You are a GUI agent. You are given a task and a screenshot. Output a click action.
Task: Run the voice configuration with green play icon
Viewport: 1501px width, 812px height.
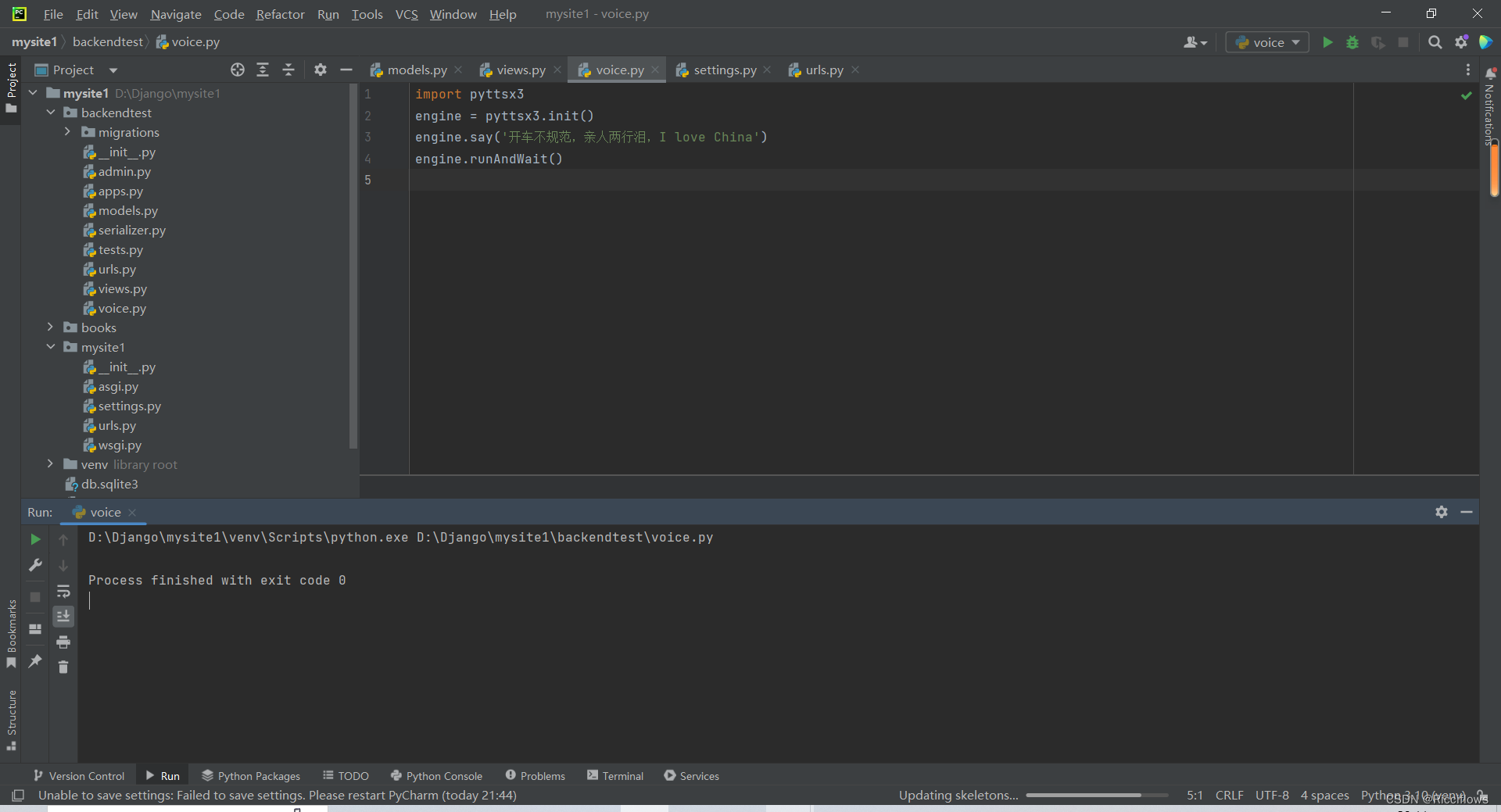tap(1327, 42)
